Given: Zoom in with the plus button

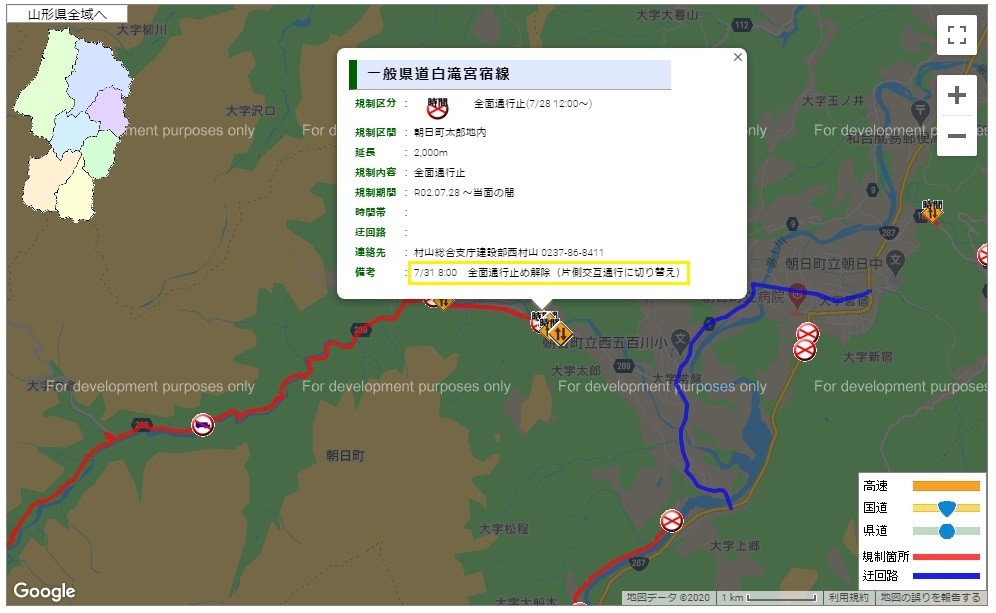Looking at the screenshot, I should 957,95.
